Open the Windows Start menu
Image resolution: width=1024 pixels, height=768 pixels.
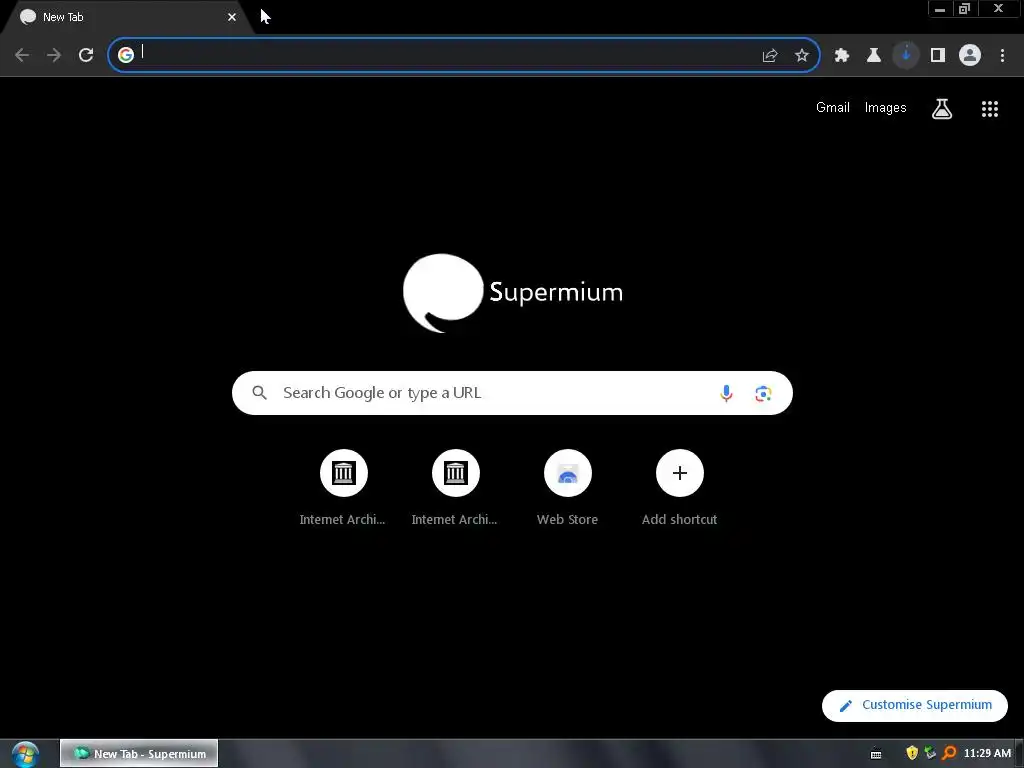(x=25, y=754)
